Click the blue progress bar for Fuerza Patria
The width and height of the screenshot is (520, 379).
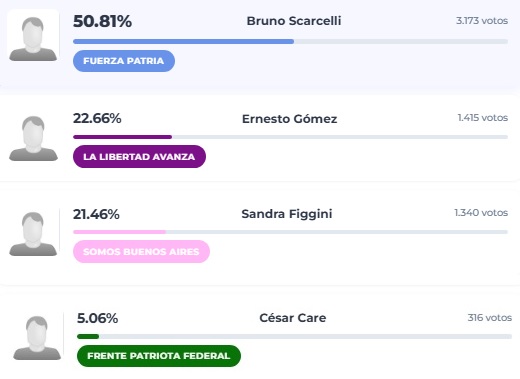[183, 42]
